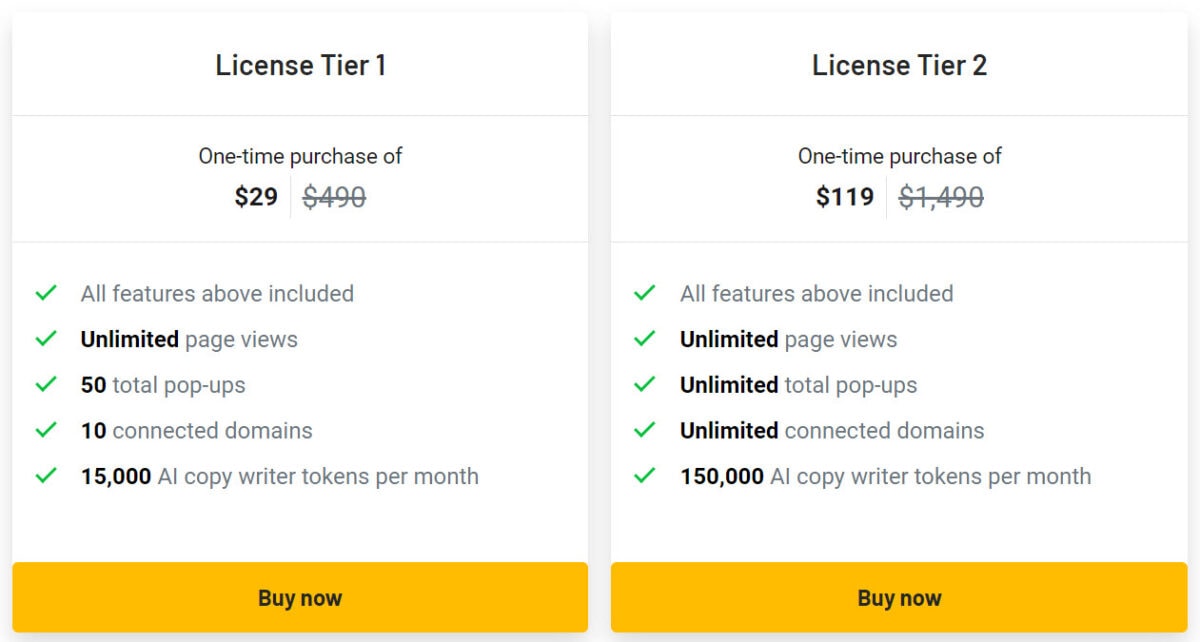Click the checkmark beside 'All features above included' in Tier 2

point(645,293)
